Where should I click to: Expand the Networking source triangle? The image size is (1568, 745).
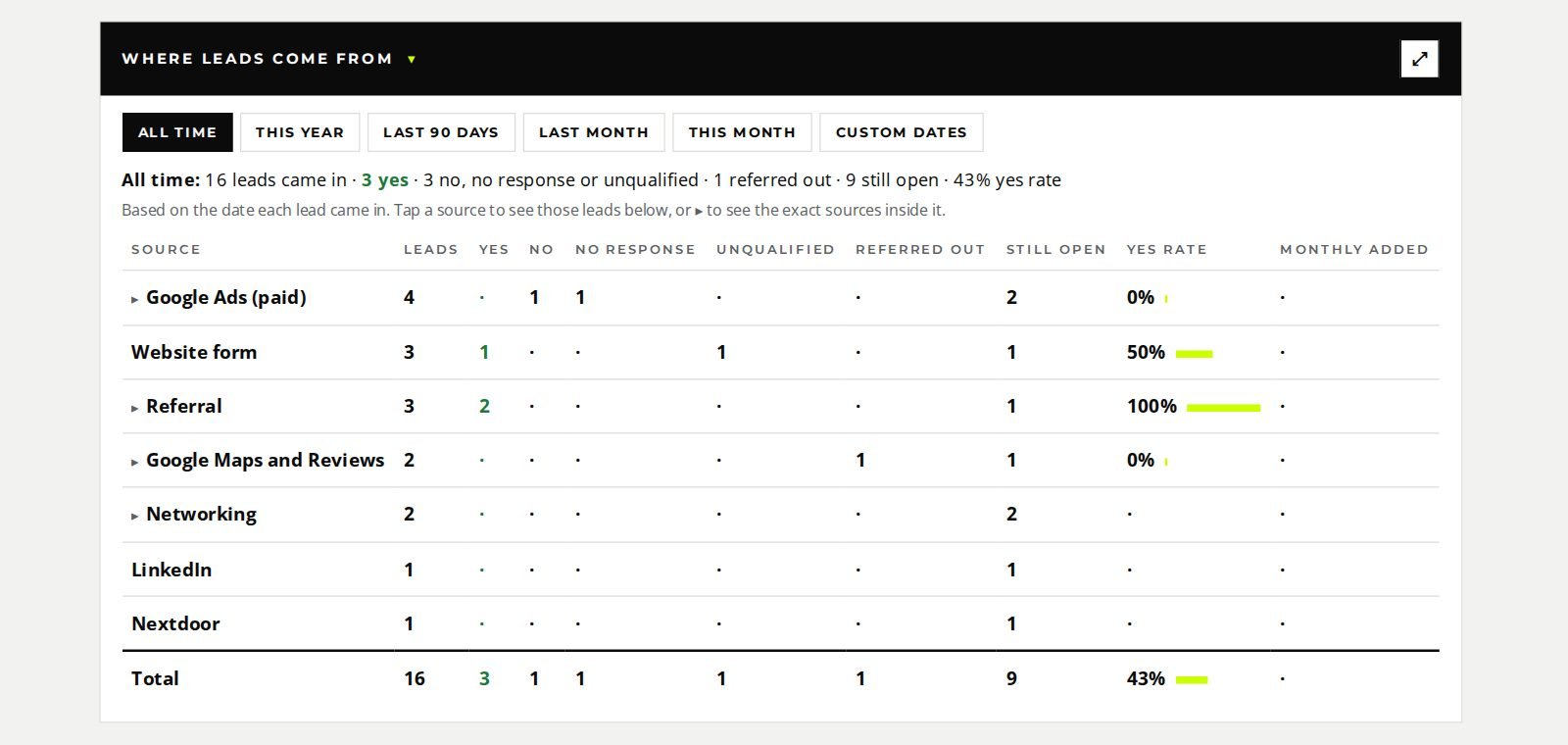pyautogui.click(x=135, y=516)
